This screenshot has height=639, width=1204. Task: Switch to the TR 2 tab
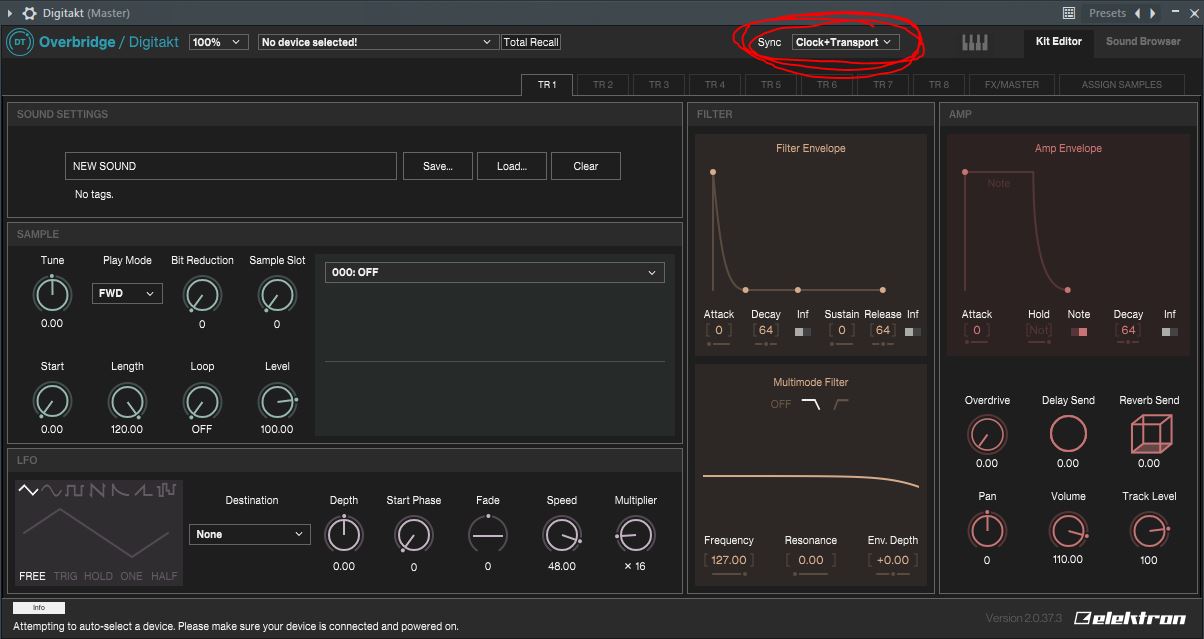point(603,85)
